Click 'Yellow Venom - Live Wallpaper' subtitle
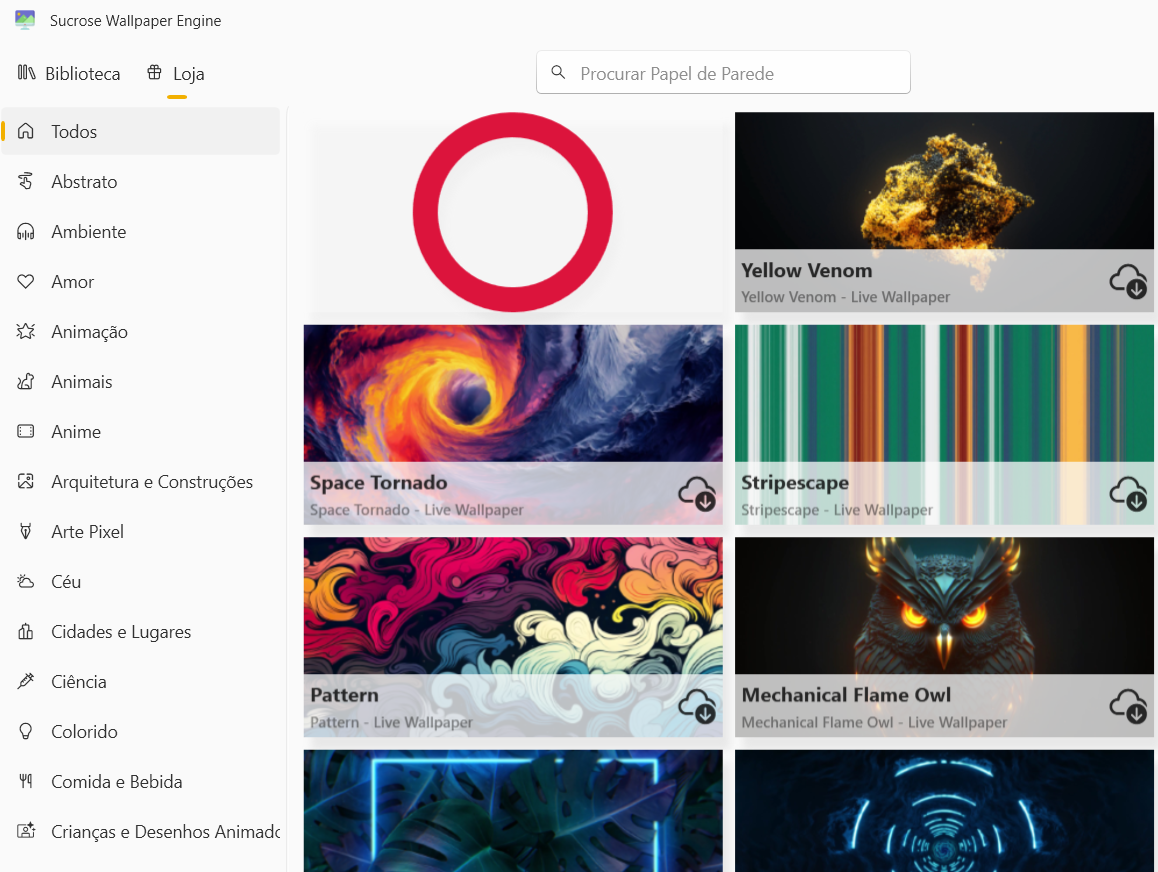This screenshot has width=1158, height=872. click(846, 297)
